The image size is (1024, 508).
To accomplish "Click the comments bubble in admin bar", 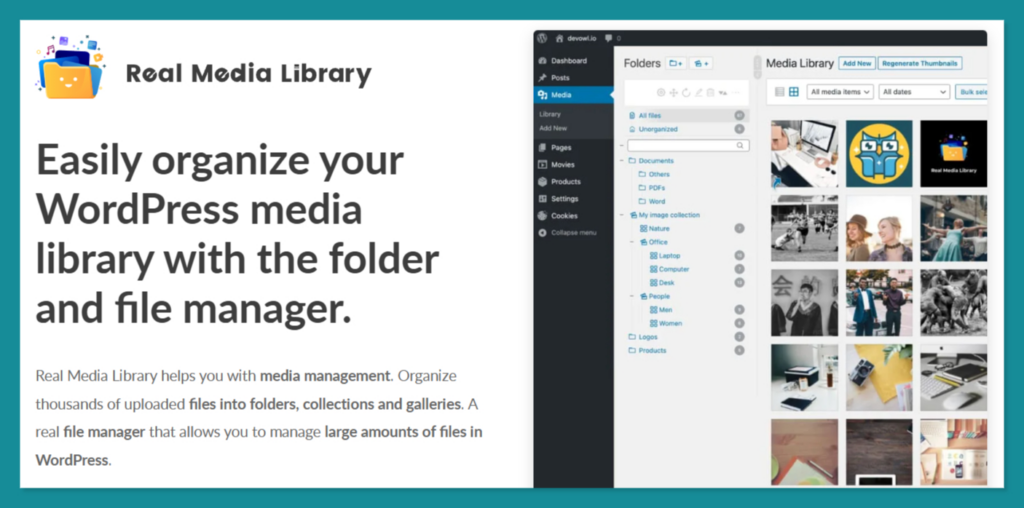I will (x=609, y=39).
